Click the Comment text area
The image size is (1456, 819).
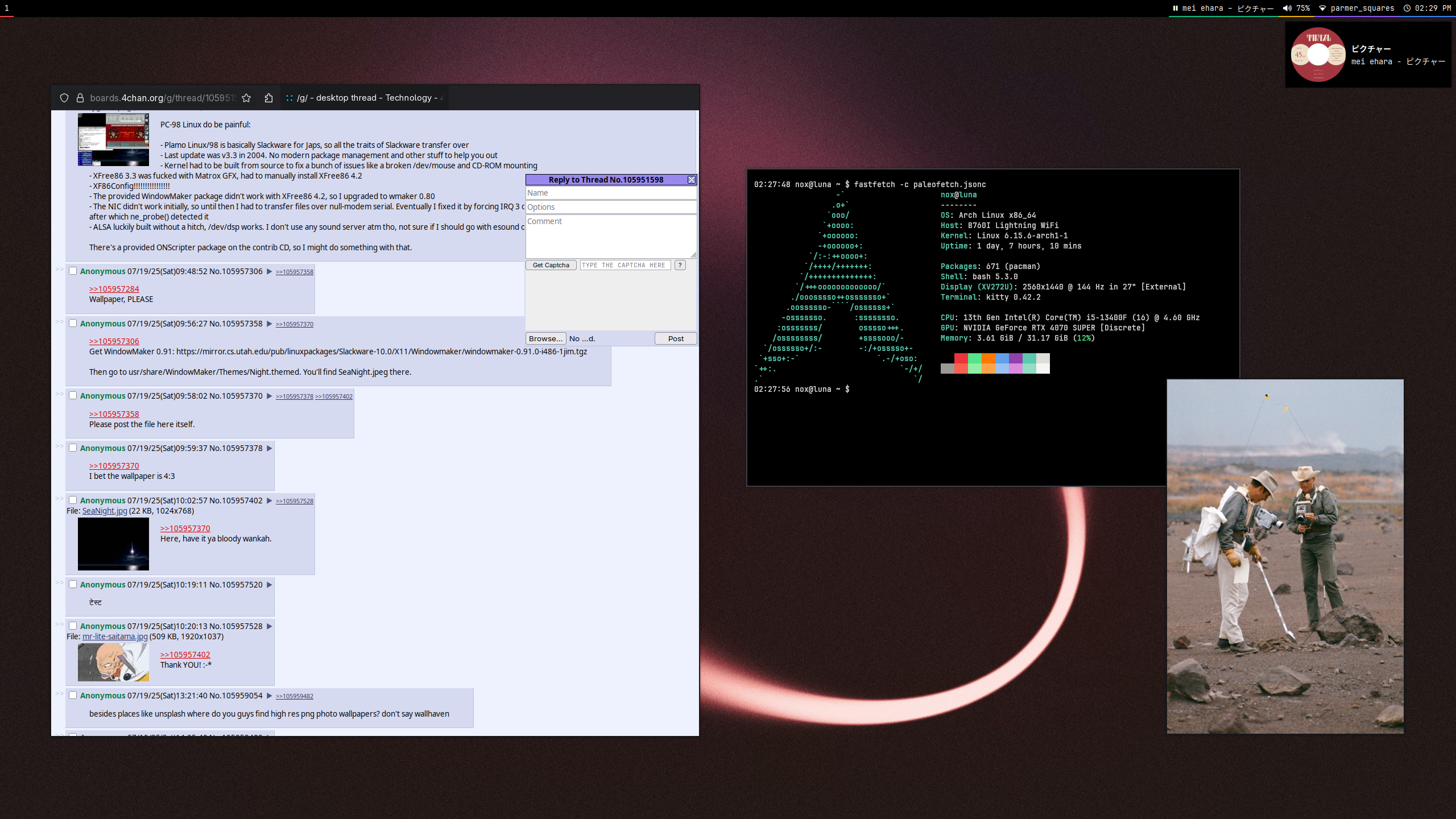pyautogui.click(x=611, y=237)
